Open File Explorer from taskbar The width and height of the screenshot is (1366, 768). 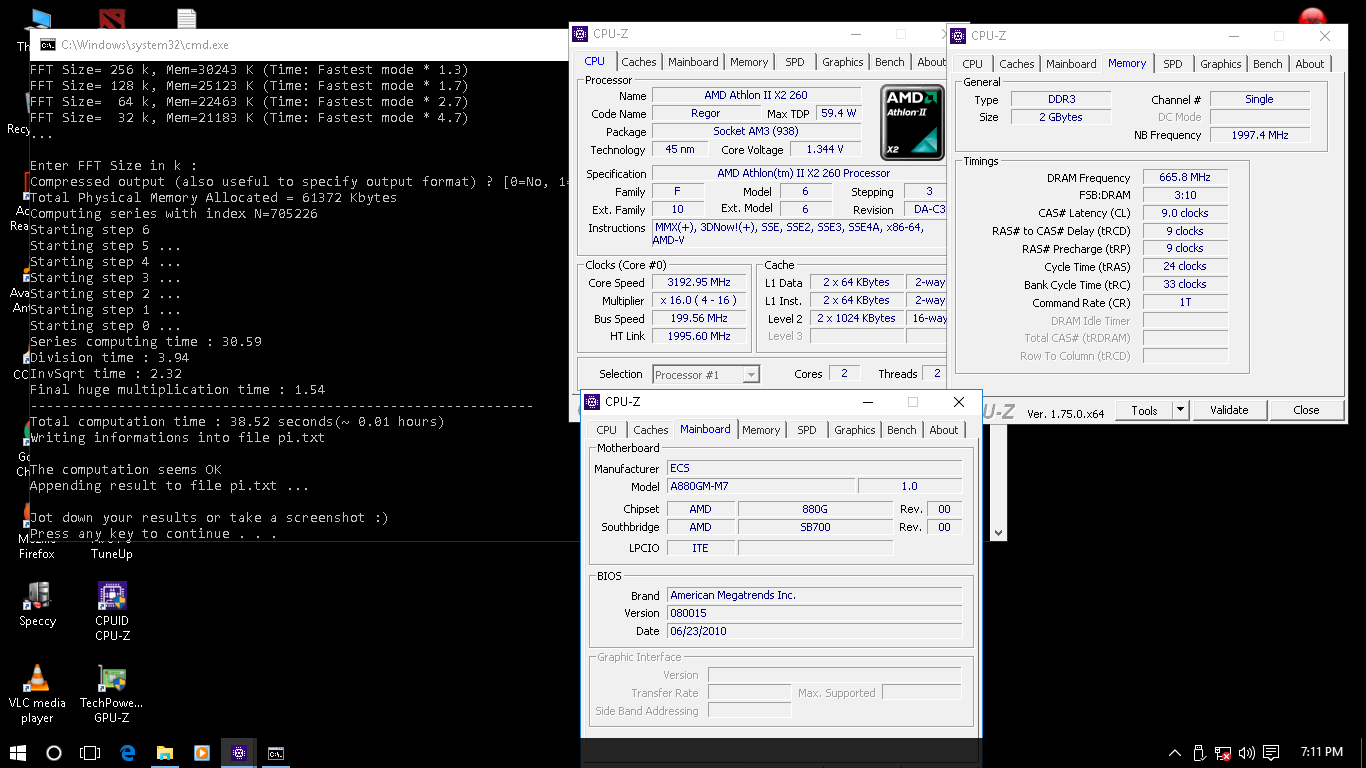[165, 752]
